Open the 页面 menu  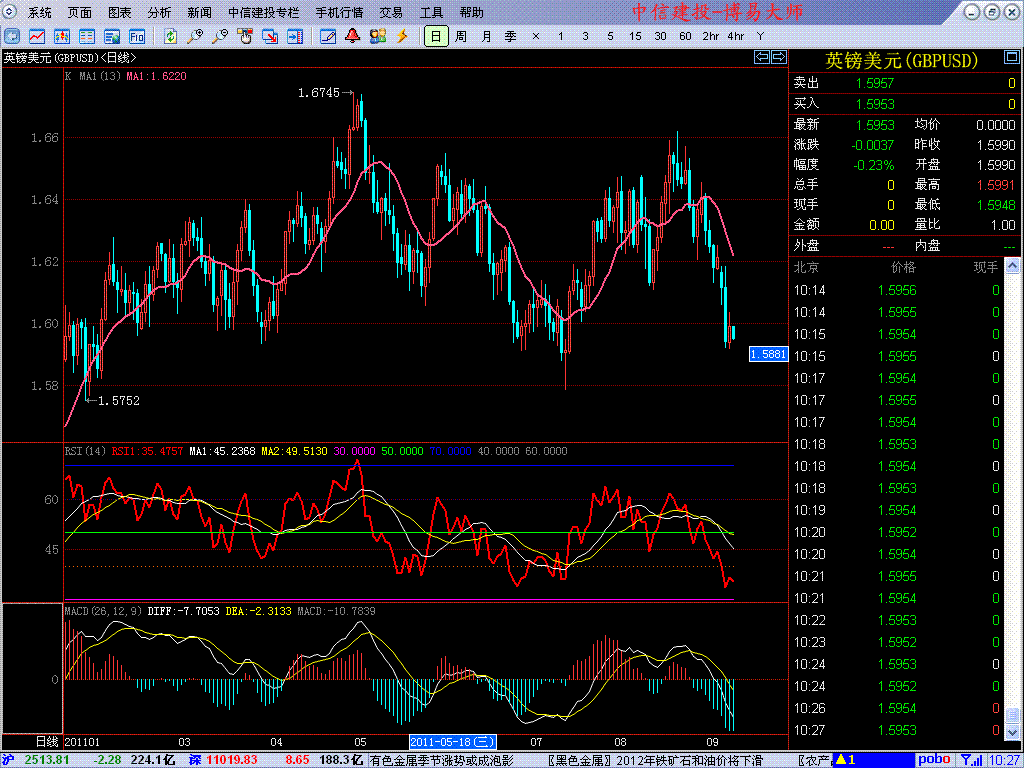click(80, 12)
